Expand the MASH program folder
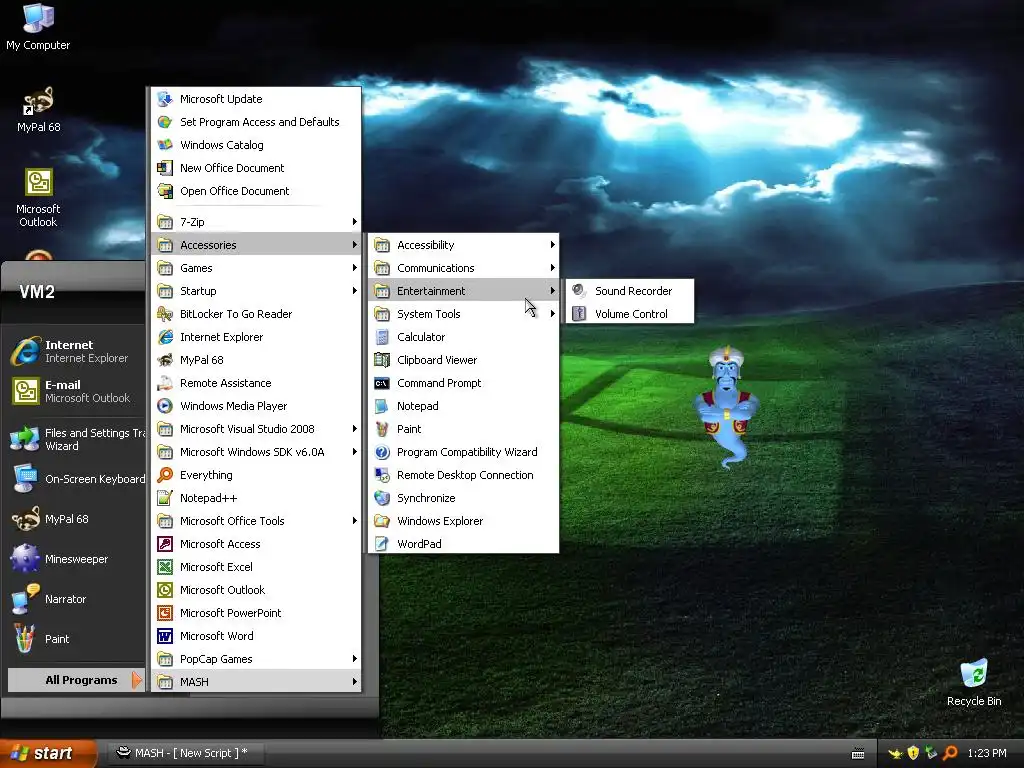This screenshot has width=1024, height=768. tap(256, 682)
